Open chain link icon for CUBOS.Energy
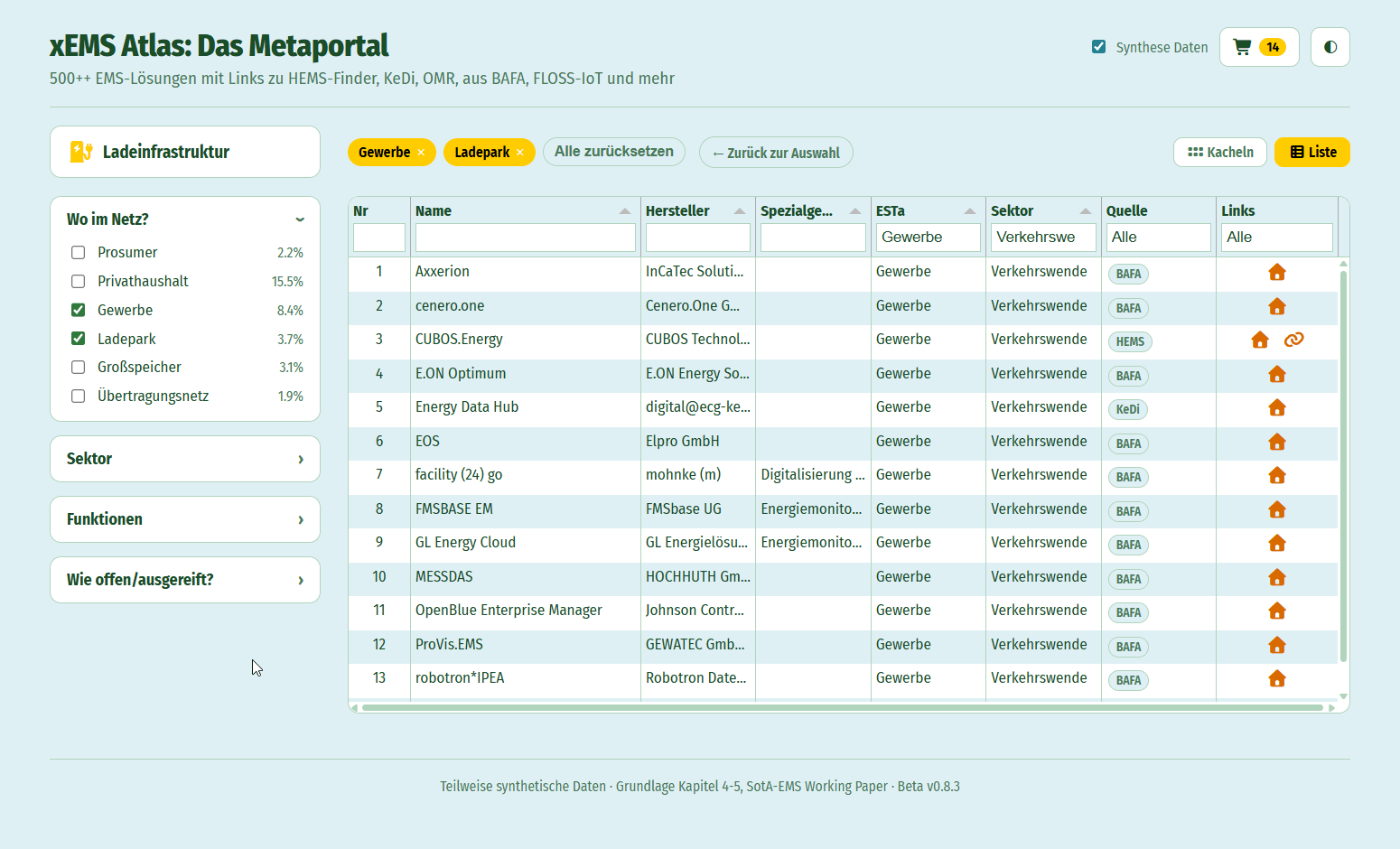This screenshot has width=1400, height=849. tap(1293, 340)
